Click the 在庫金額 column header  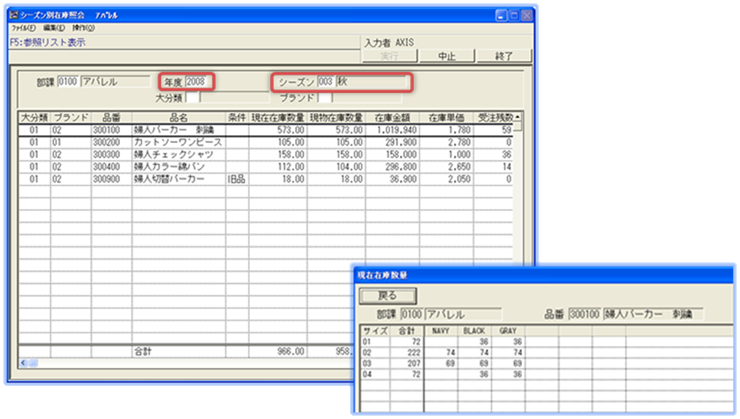pos(392,117)
